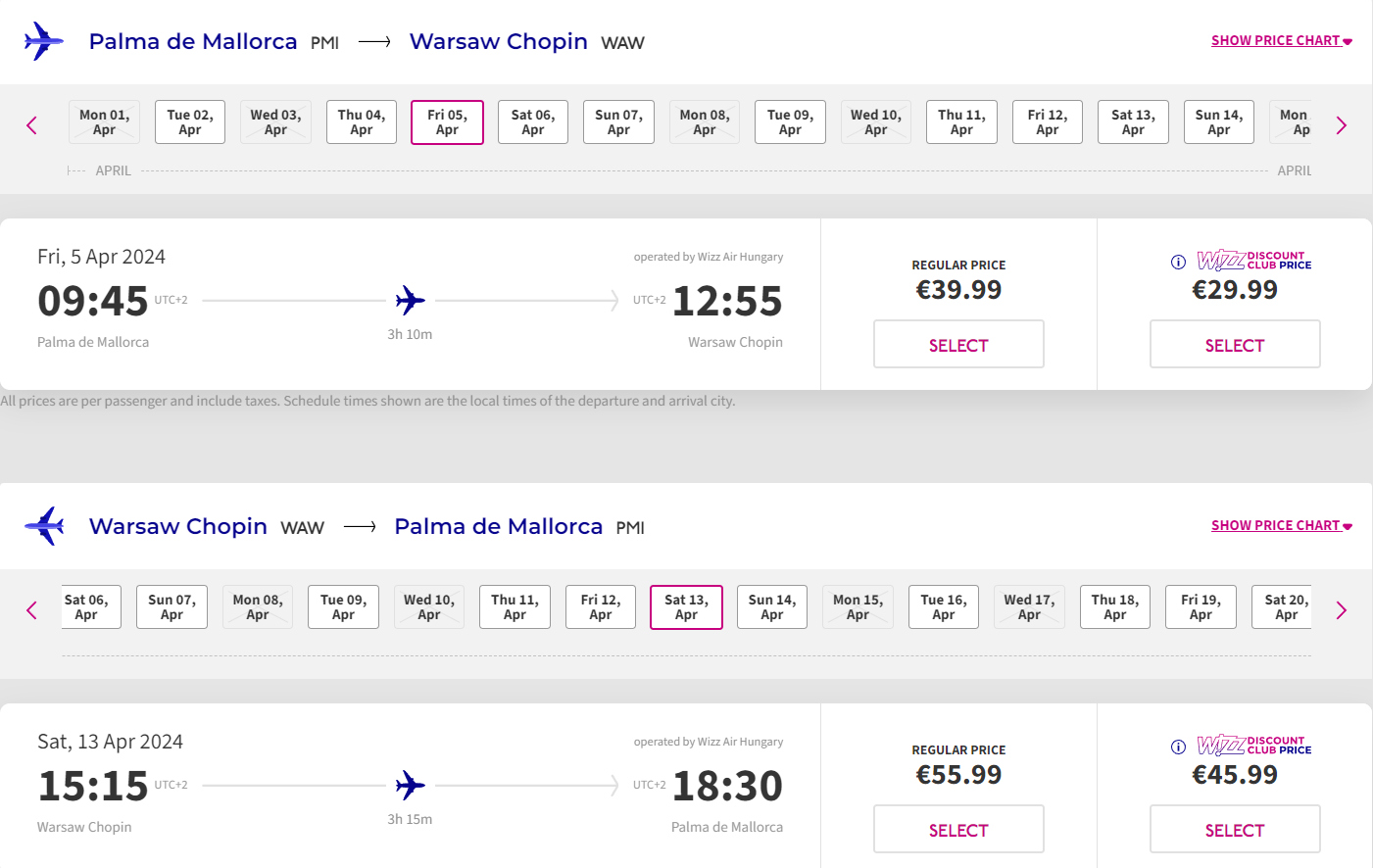Go to next dates in outbound date carousel
The width and height of the screenshot is (1373, 868).
point(1341,125)
